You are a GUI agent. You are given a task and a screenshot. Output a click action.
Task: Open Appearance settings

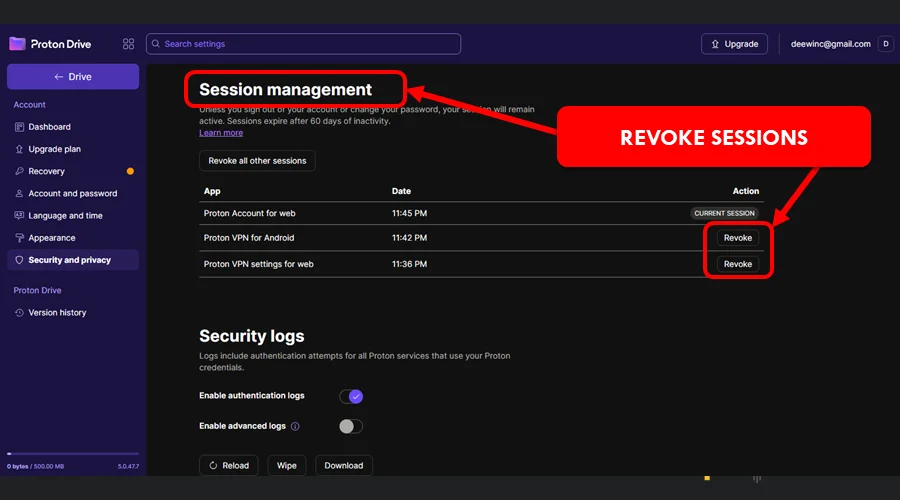click(73, 238)
